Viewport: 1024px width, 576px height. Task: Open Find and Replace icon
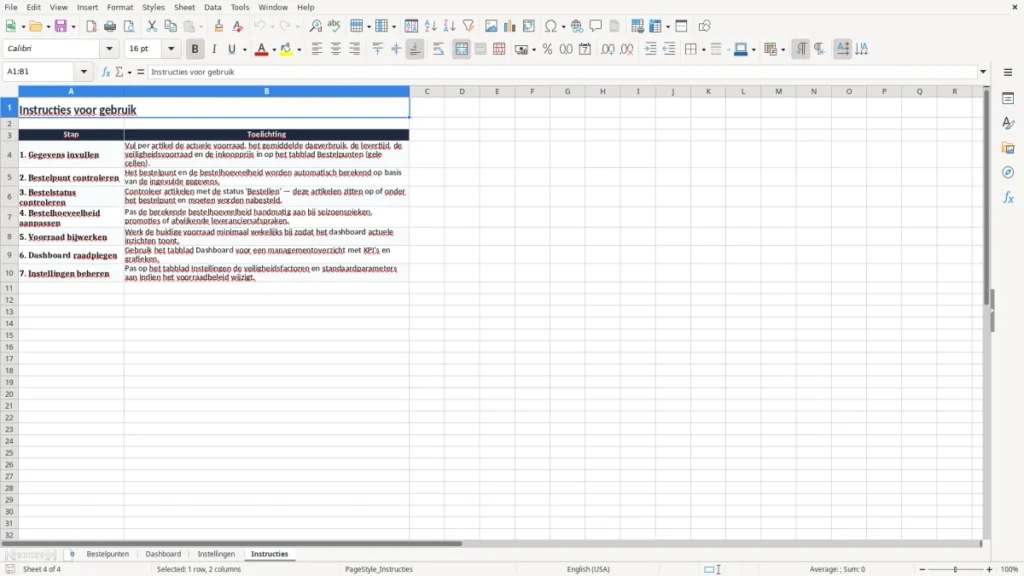point(315,26)
